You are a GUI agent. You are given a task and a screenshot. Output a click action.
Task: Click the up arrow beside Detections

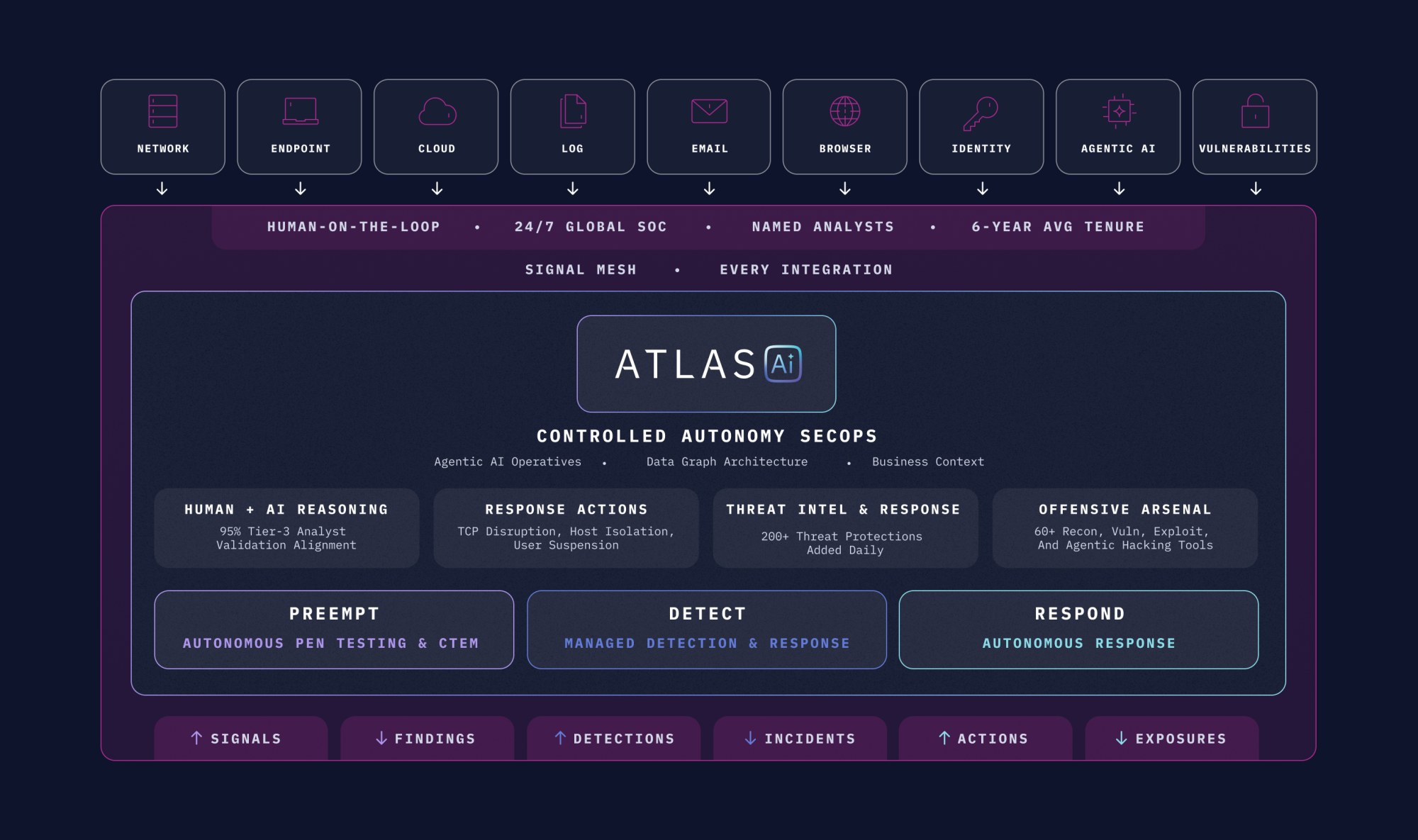(560, 738)
